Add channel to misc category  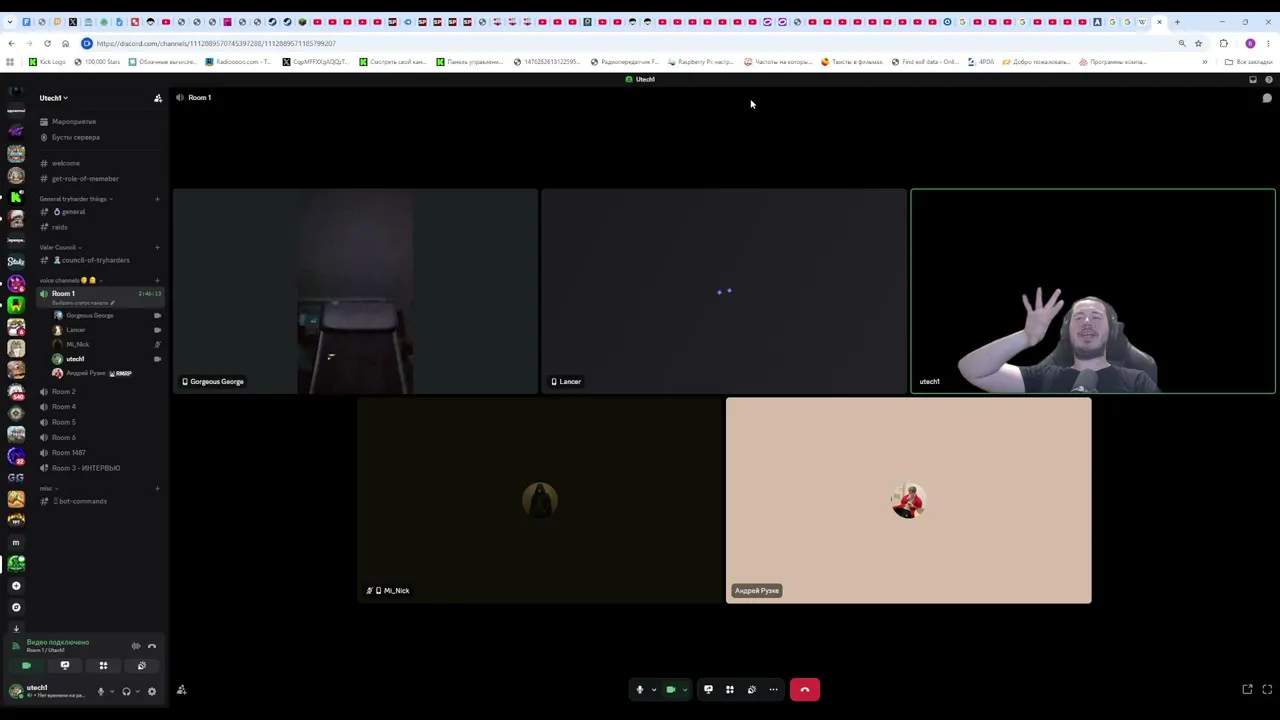157,489
